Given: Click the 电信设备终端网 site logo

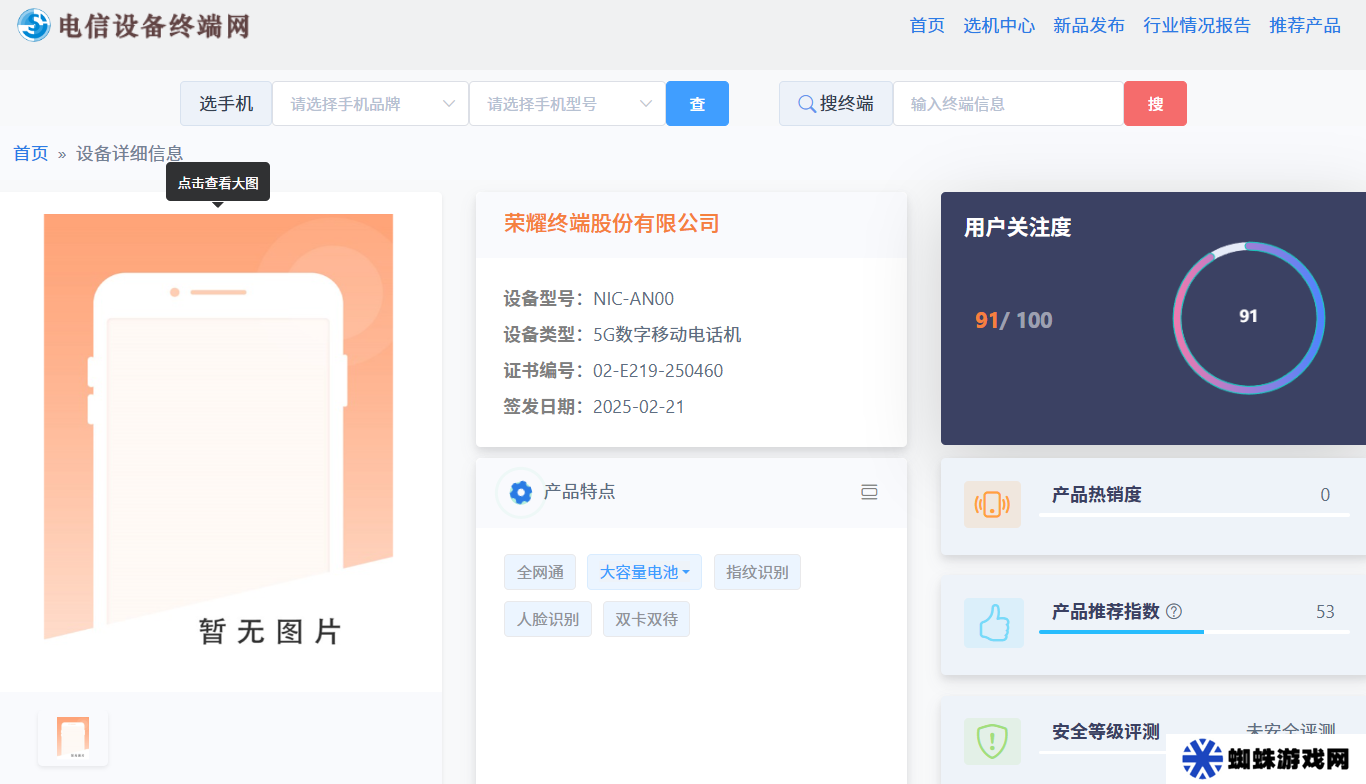Looking at the screenshot, I should (133, 25).
